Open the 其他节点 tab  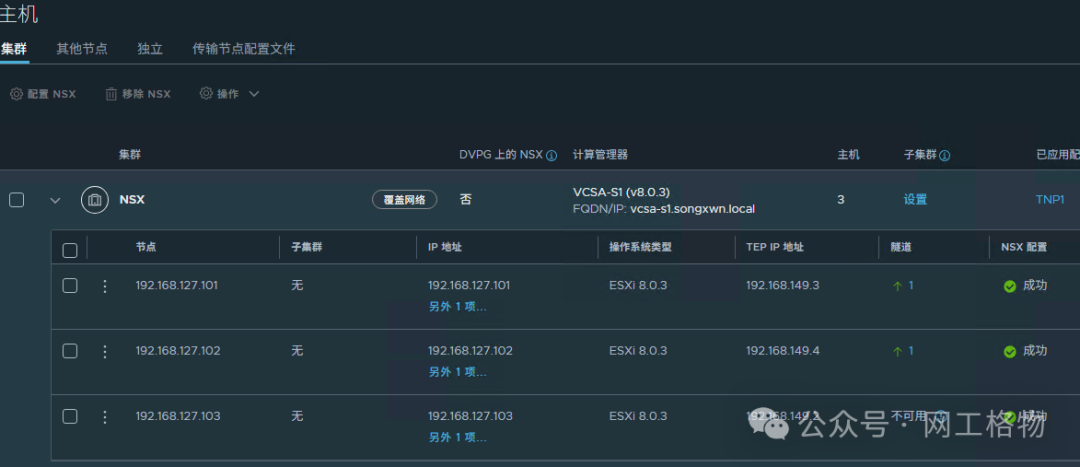(82, 49)
